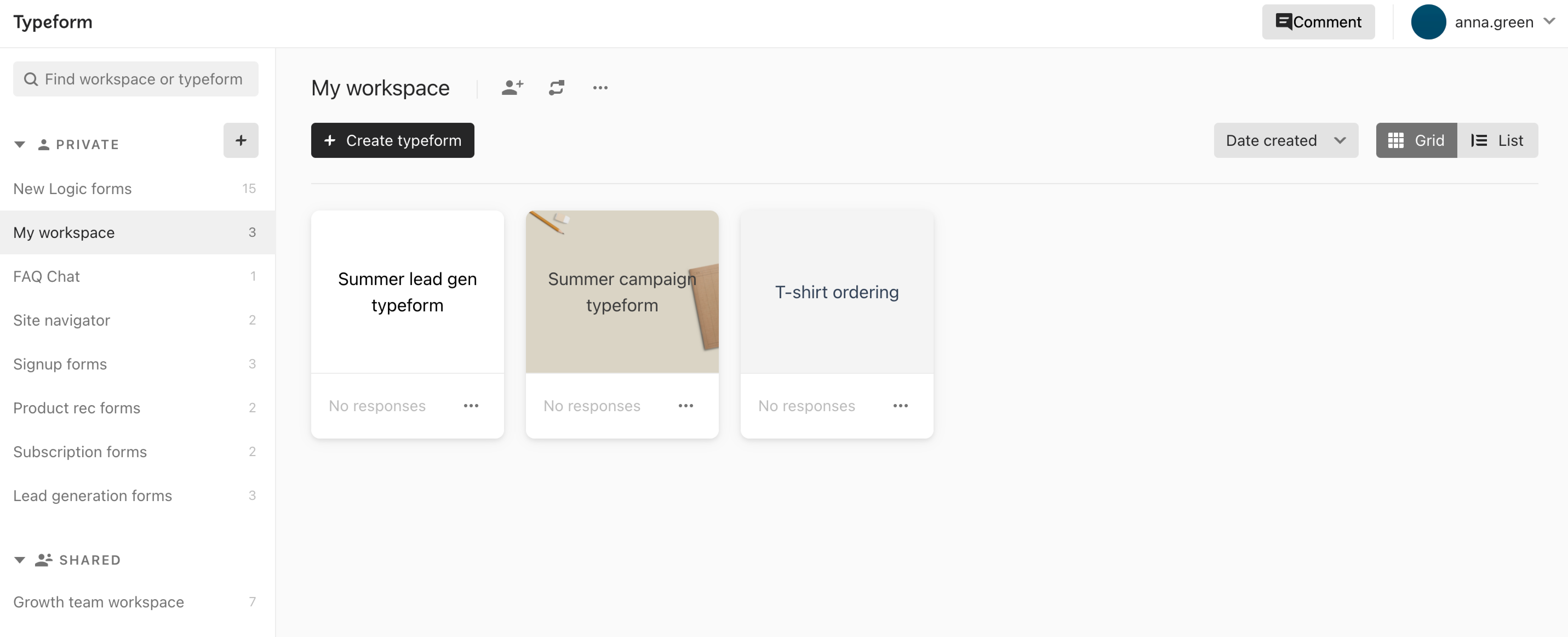The image size is (1568, 637).
Task: Click the Typeform logo
Action: 53,22
